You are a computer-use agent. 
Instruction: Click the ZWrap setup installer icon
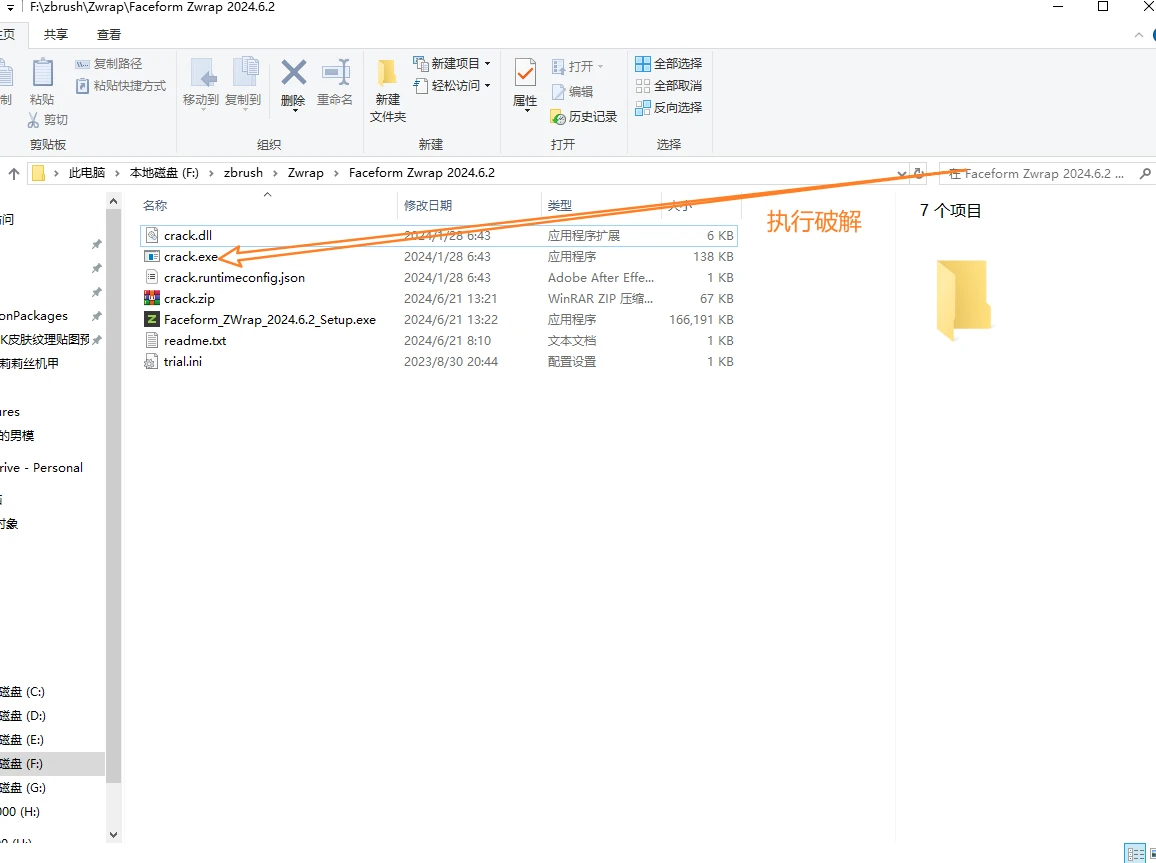(x=152, y=319)
